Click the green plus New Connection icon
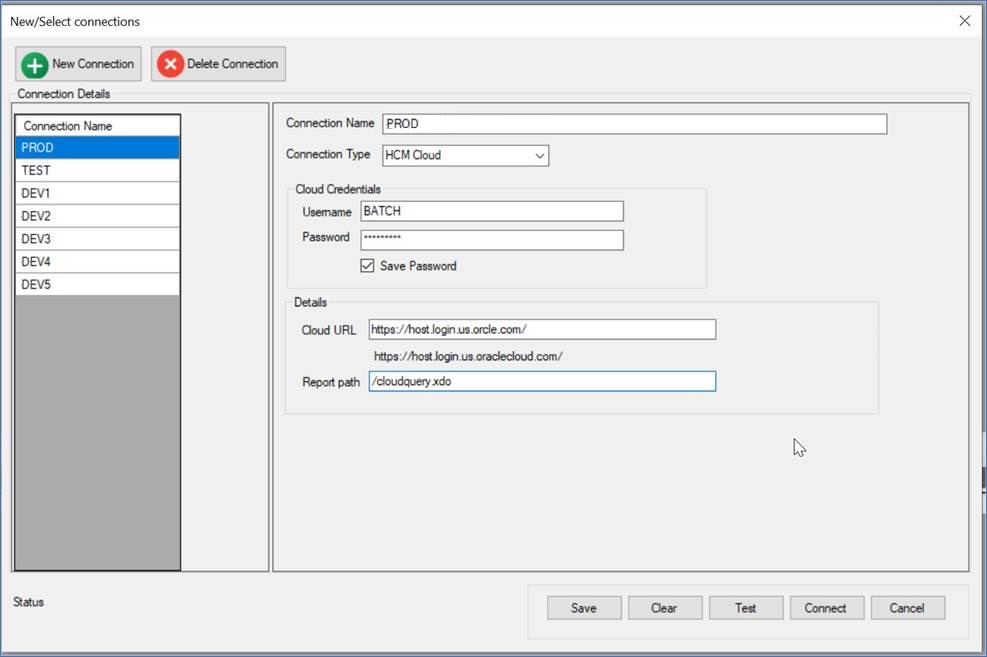This screenshot has width=987, height=657. (x=35, y=65)
